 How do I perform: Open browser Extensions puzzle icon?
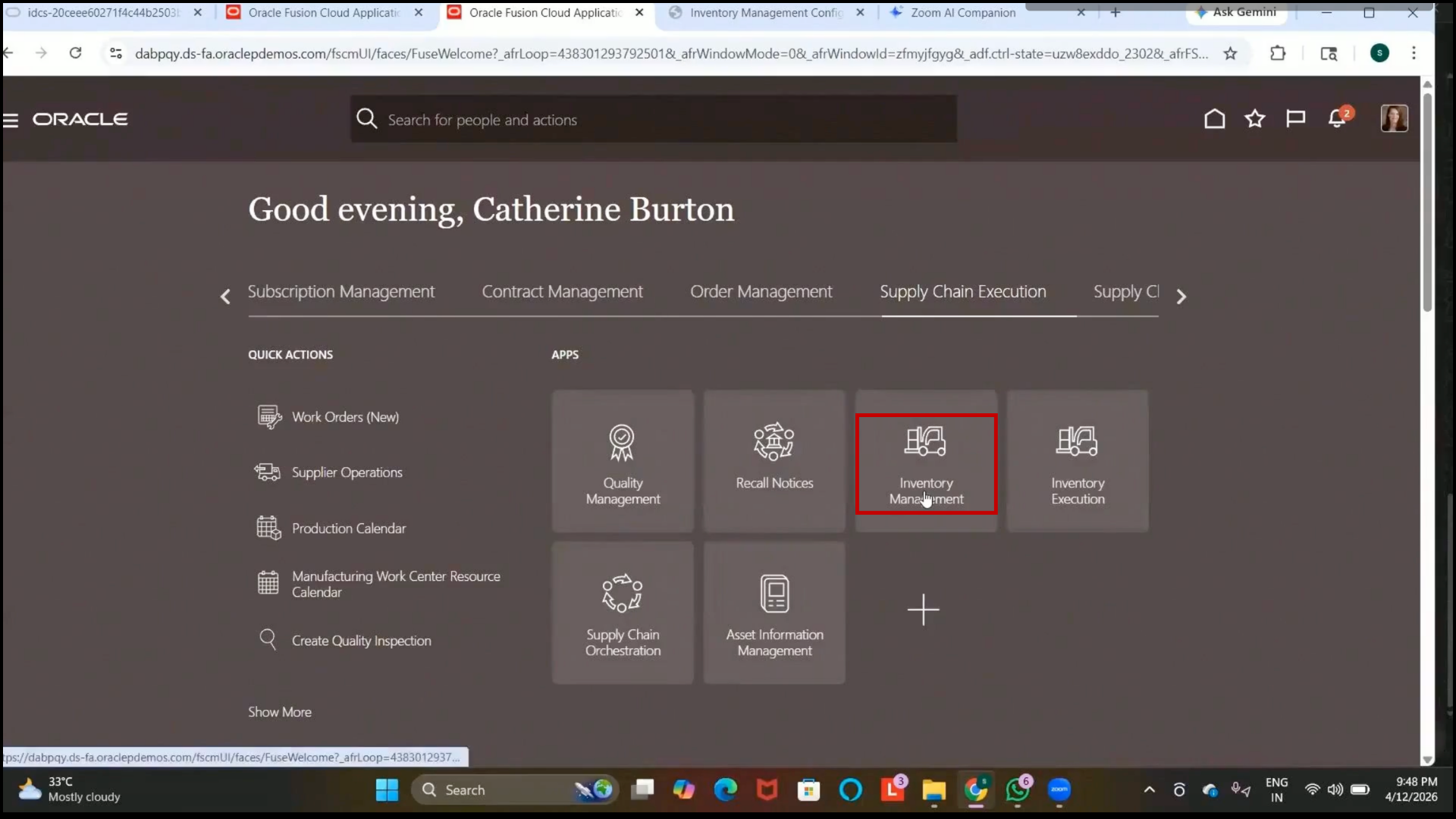pos(1278,53)
